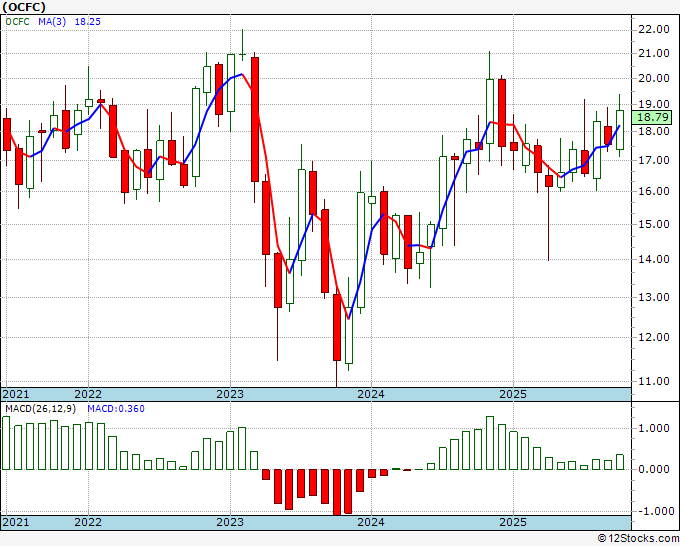Click the 21.00 price axis label
680x546 pixels.
654,53
